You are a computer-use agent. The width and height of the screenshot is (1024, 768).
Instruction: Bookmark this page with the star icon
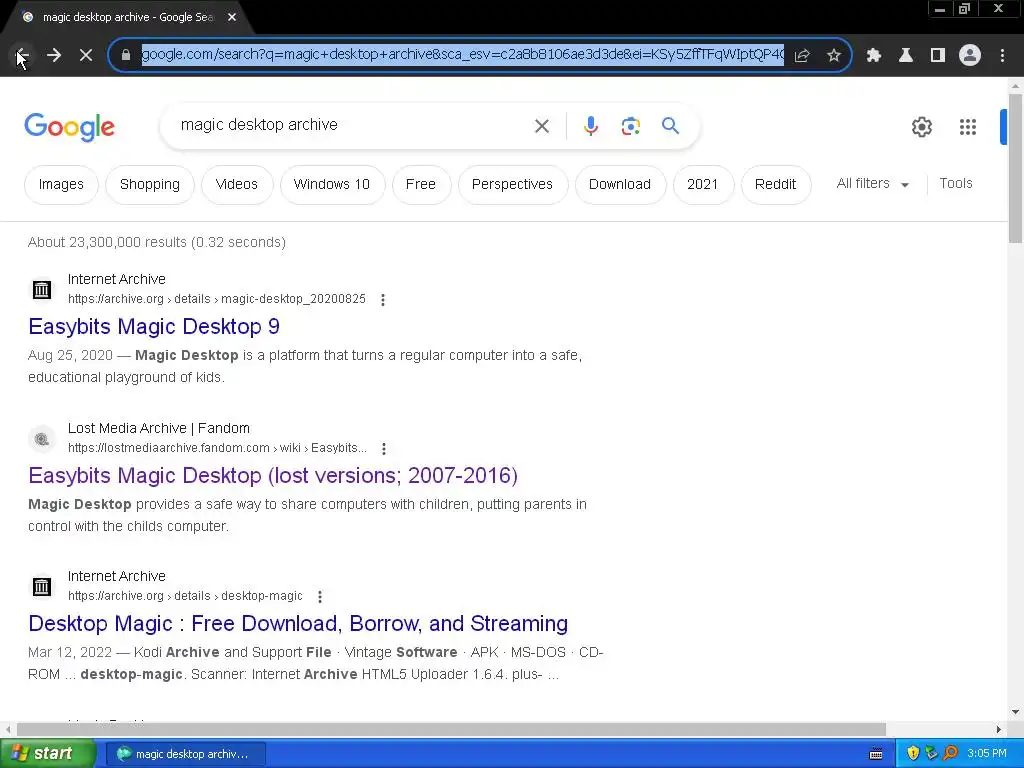[x=834, y=56]
